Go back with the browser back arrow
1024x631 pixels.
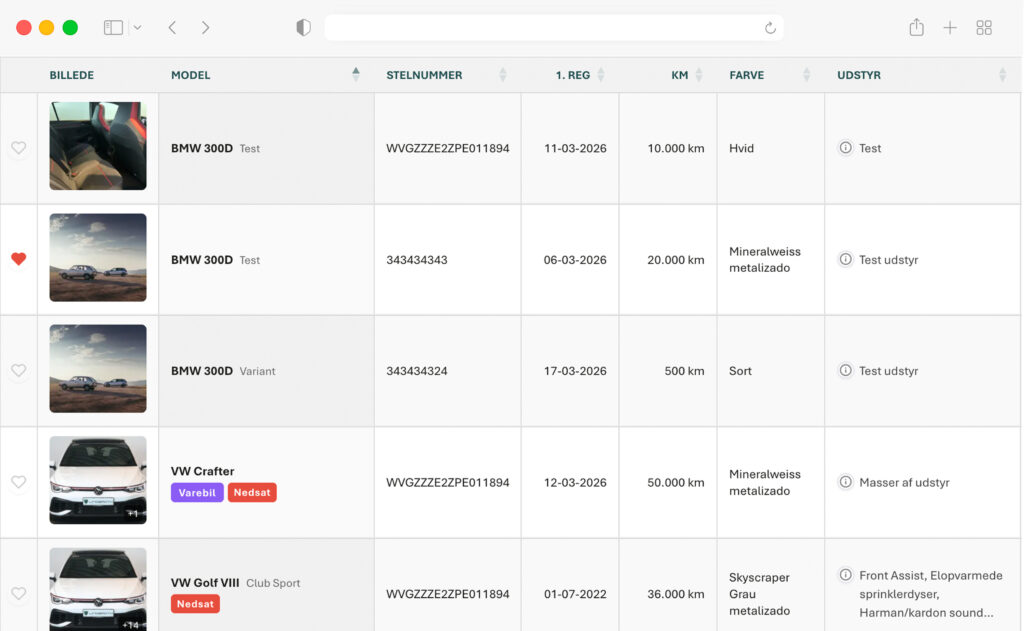[172, 28]
